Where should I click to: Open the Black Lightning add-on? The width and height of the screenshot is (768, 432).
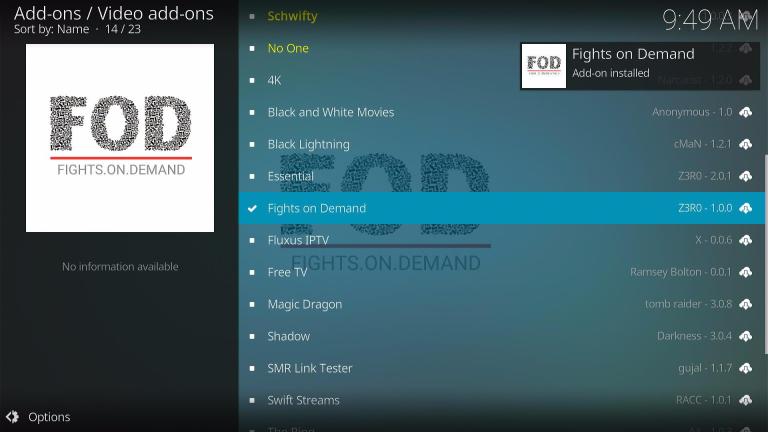[x=502, y=144]
